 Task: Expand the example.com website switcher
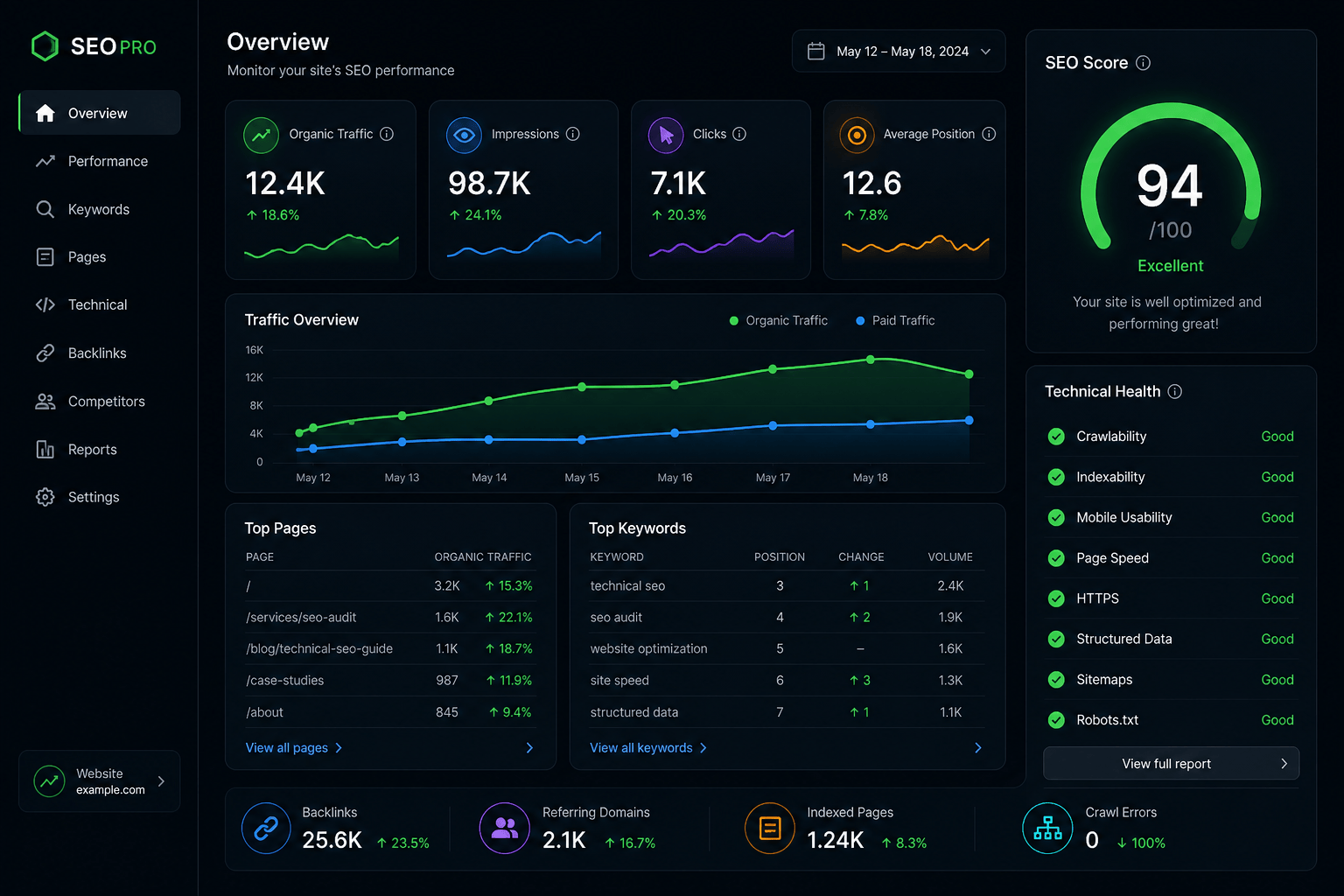point(100,781)
